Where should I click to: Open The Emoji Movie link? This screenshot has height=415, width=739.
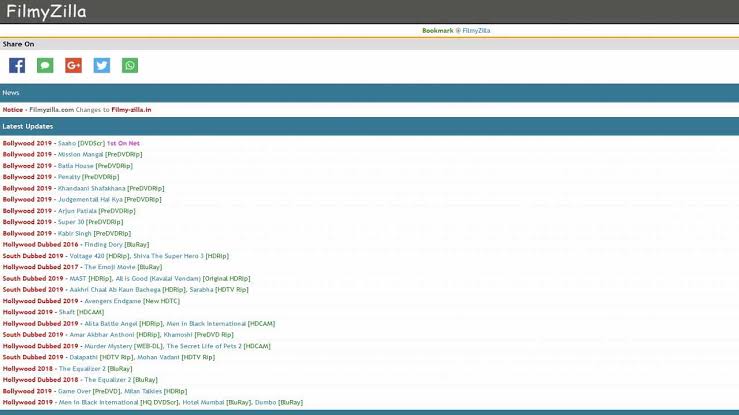(x=123, y=267)
